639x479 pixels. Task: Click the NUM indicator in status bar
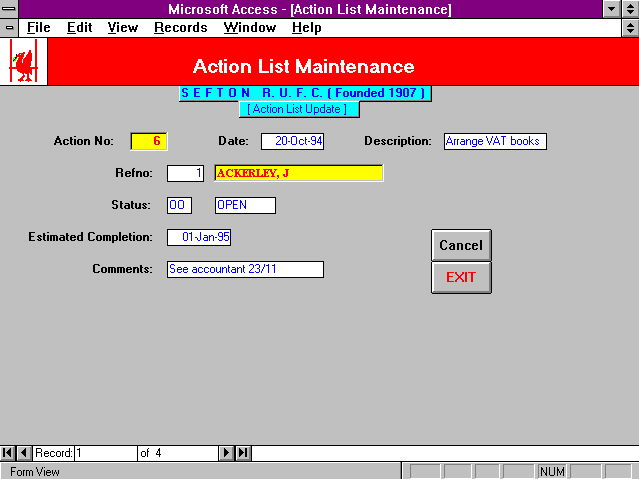[552, 472]
